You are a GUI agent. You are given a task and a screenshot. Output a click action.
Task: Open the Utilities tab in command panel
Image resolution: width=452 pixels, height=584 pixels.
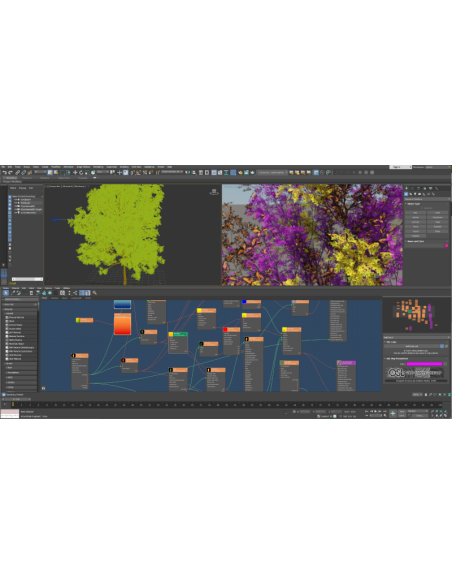436,189
